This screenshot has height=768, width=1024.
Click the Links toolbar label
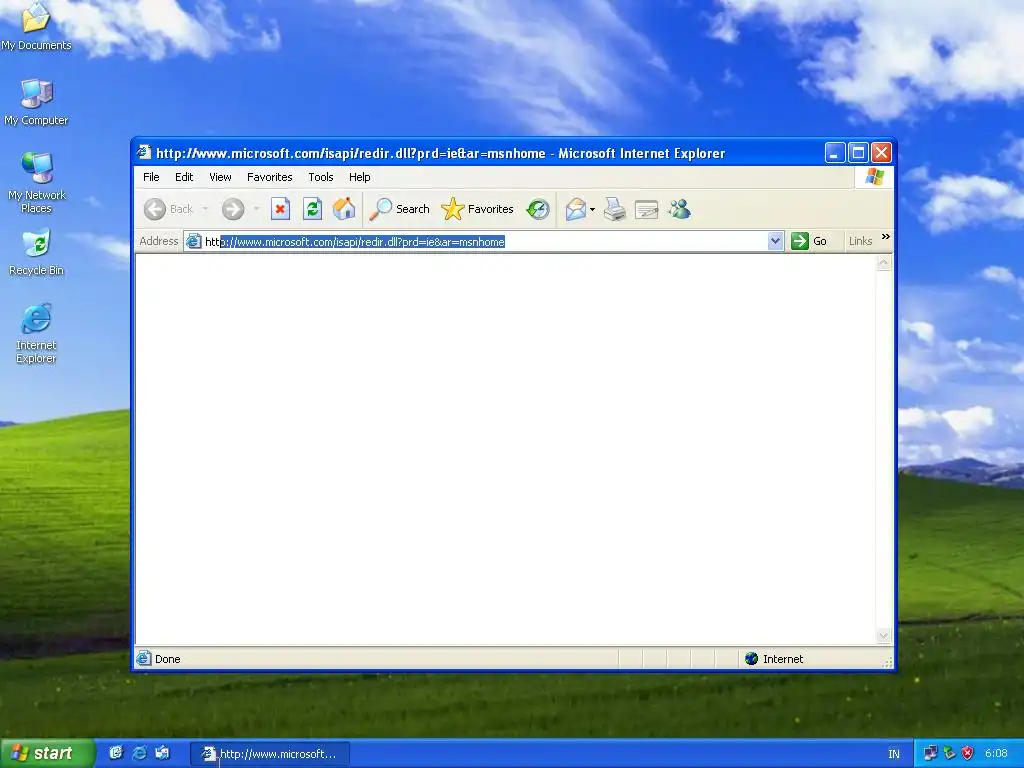tap(860, 241)
